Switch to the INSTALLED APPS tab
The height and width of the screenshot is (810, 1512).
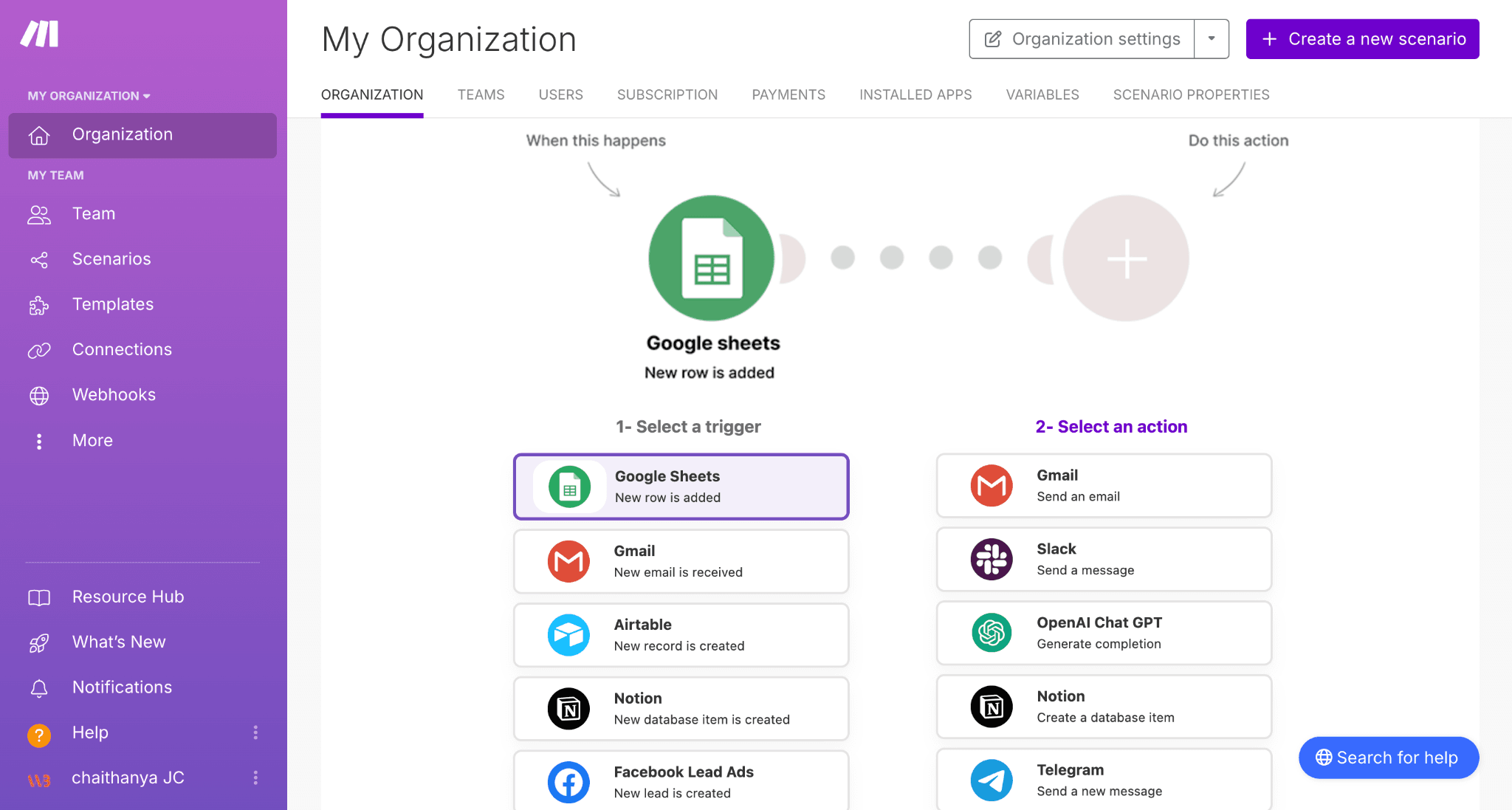[x=915, y=95]
